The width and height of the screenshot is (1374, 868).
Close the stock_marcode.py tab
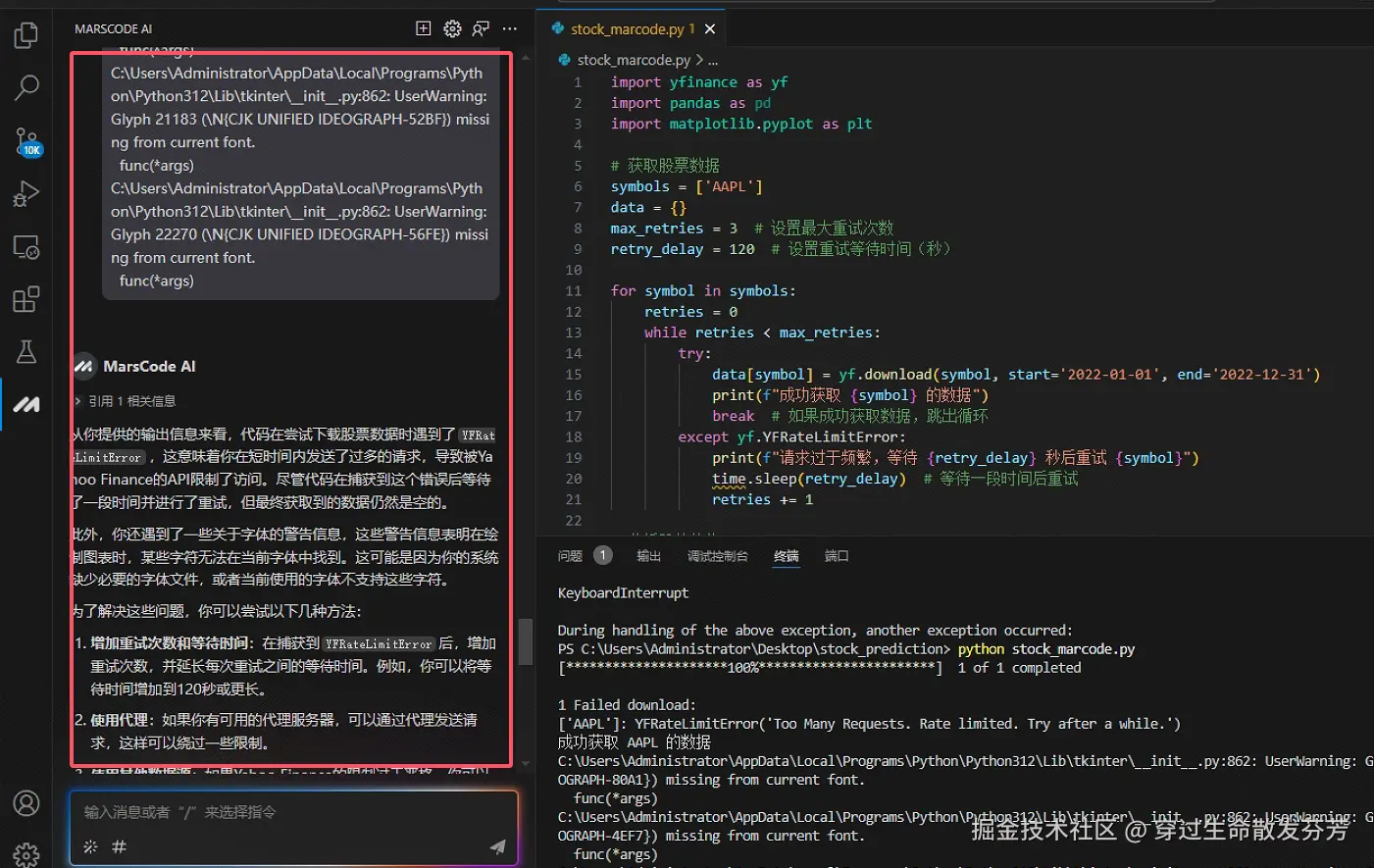(710, 29)
